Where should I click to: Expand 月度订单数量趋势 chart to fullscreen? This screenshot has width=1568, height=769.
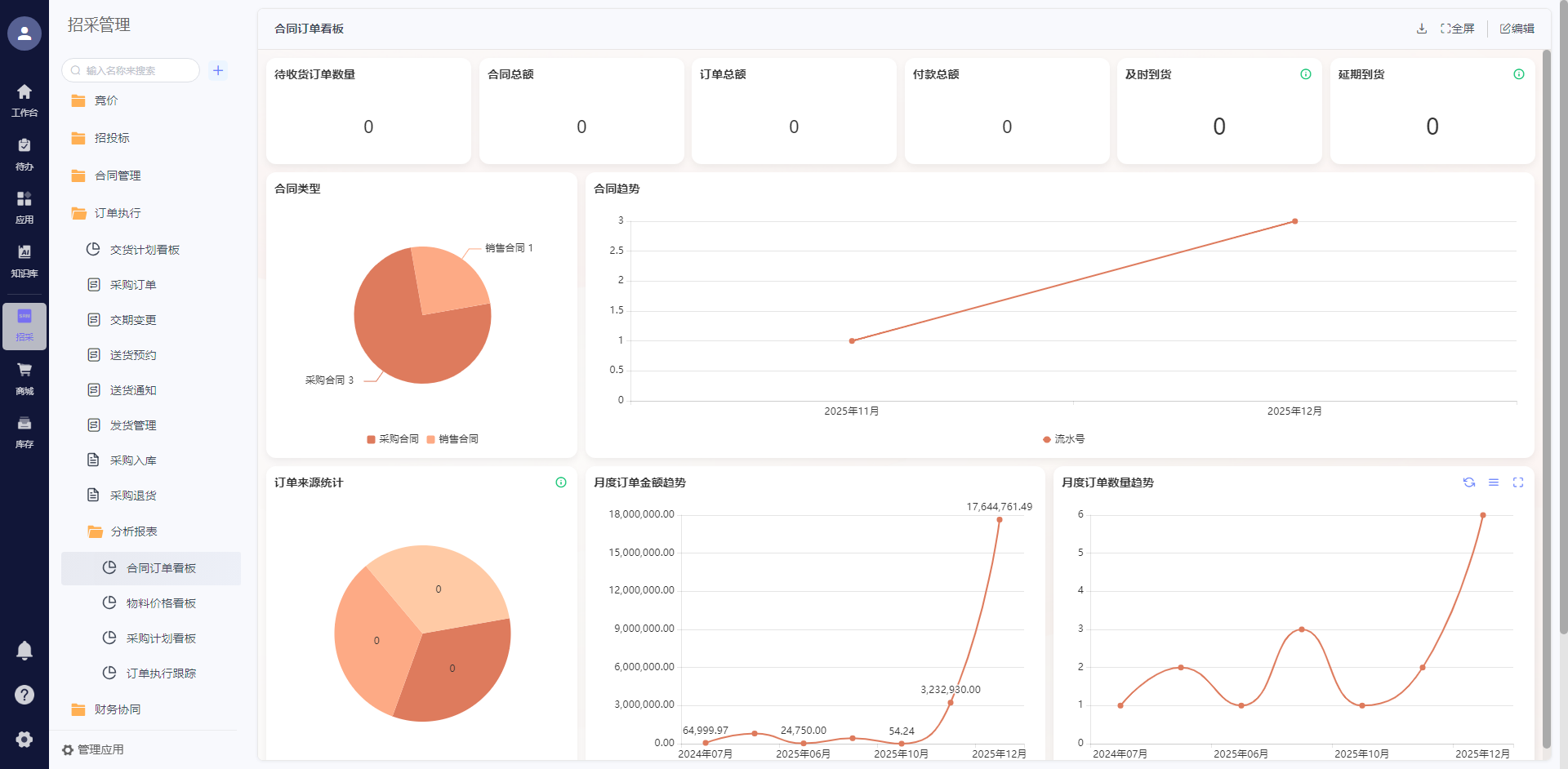(1518, 482)
